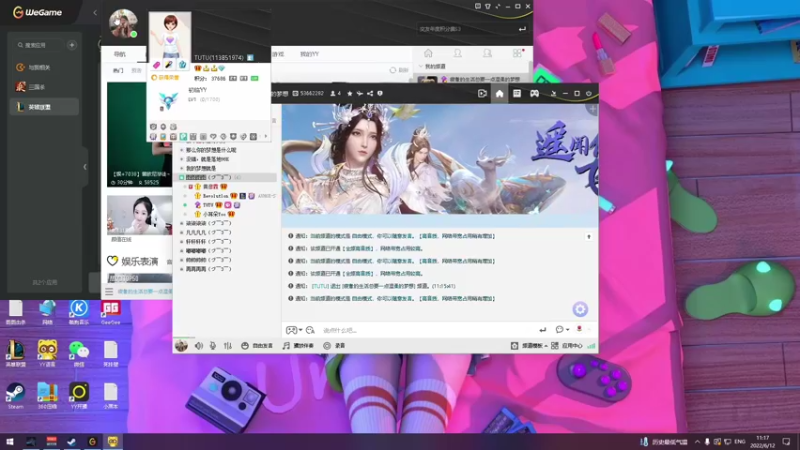The image size is (800, 450).
Task: Favorite the channel with the star icon
Action: [349, 93]
